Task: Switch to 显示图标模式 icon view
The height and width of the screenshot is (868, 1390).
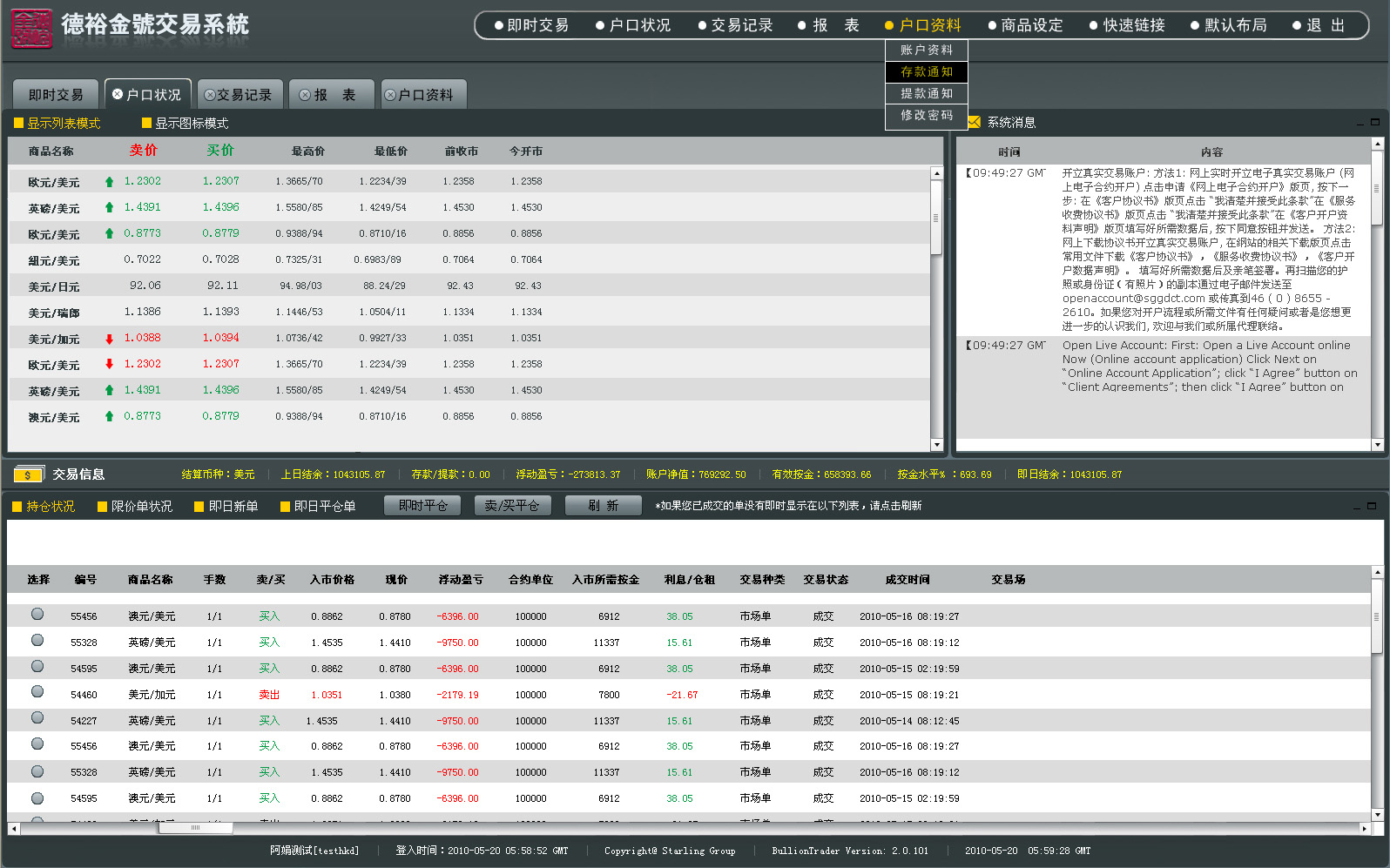Action: [x=185, y=124]
